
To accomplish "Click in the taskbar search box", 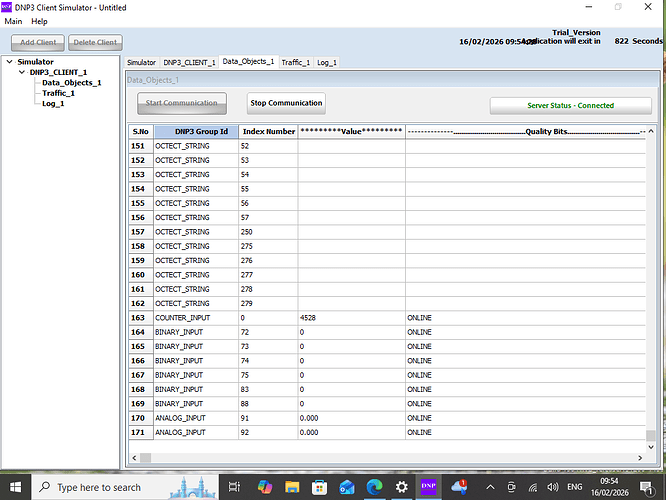I will [x=98, y=487].
